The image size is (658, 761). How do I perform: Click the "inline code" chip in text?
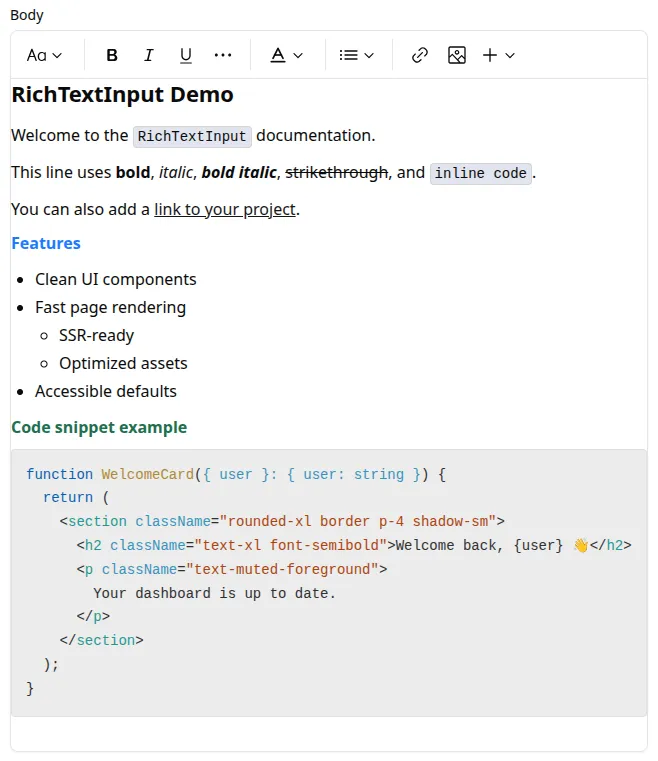[x=481, y=173]
